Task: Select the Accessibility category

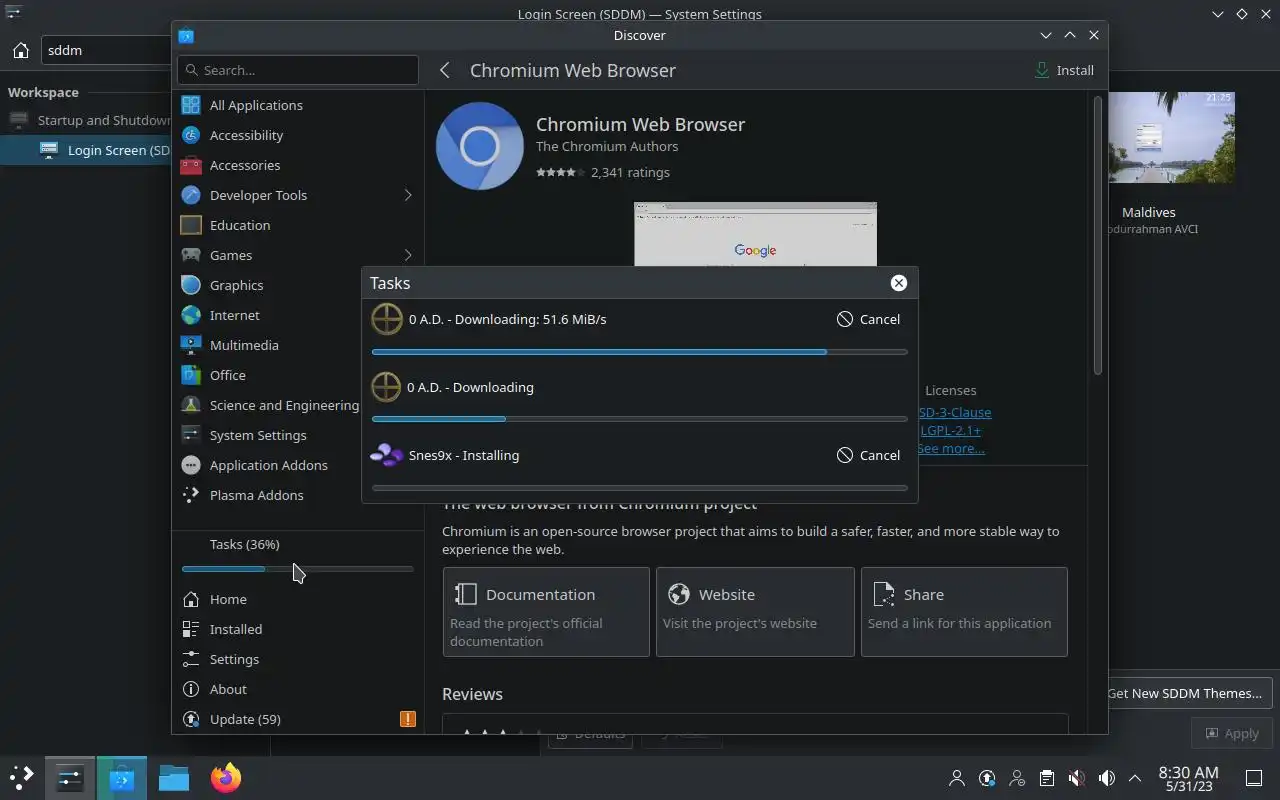Action: point(298,135)
